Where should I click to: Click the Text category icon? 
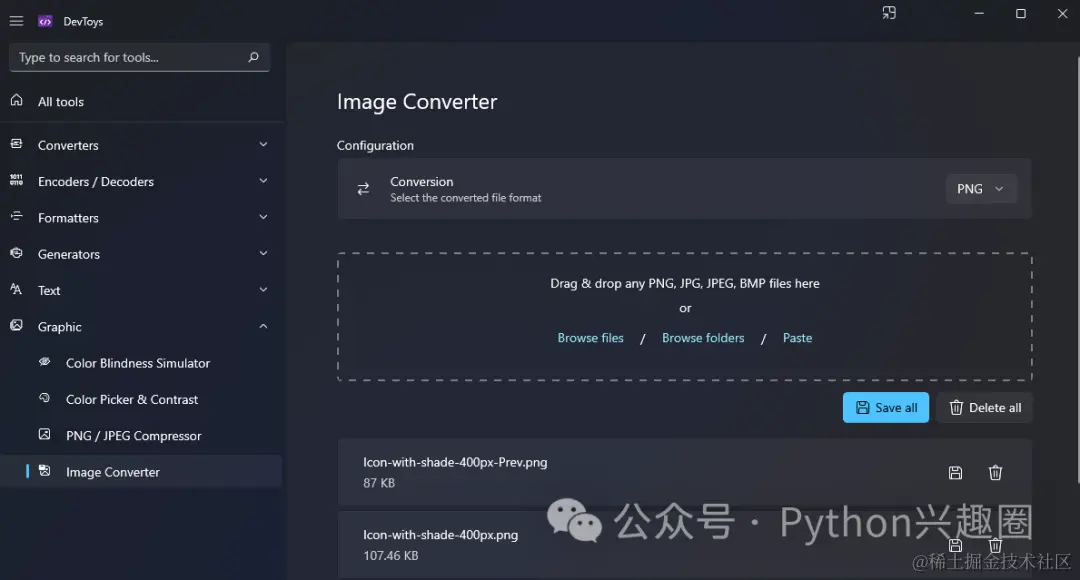[17, 289]
